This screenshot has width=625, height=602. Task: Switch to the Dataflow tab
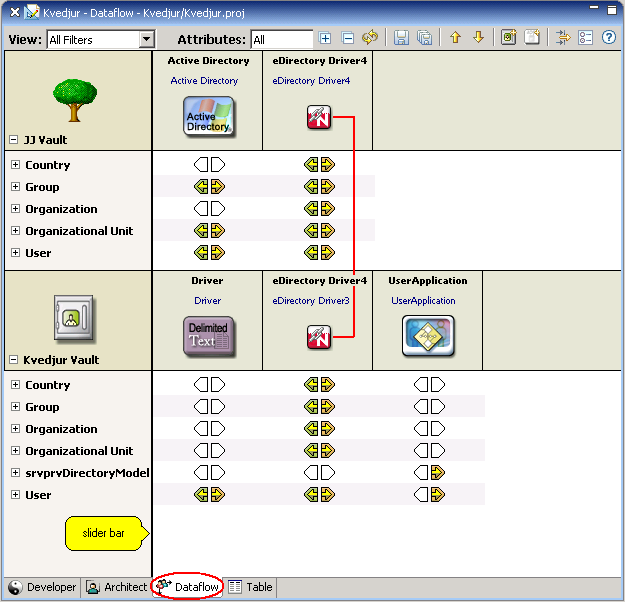tap(187, 587)
